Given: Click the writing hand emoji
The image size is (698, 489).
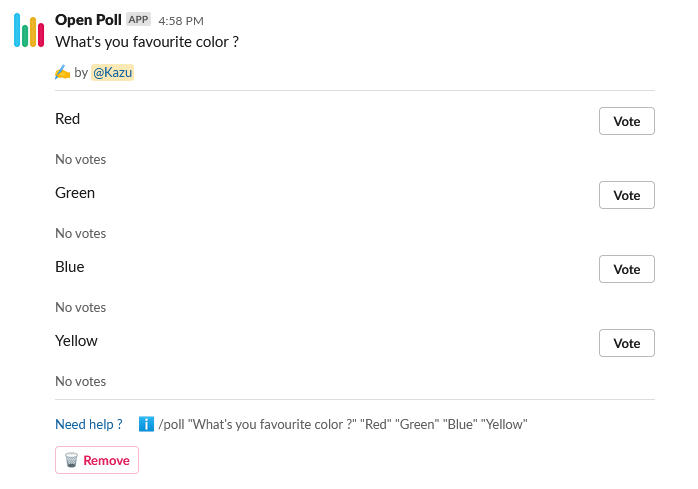Looking at the screenshot, I should (x=62, y=72).
